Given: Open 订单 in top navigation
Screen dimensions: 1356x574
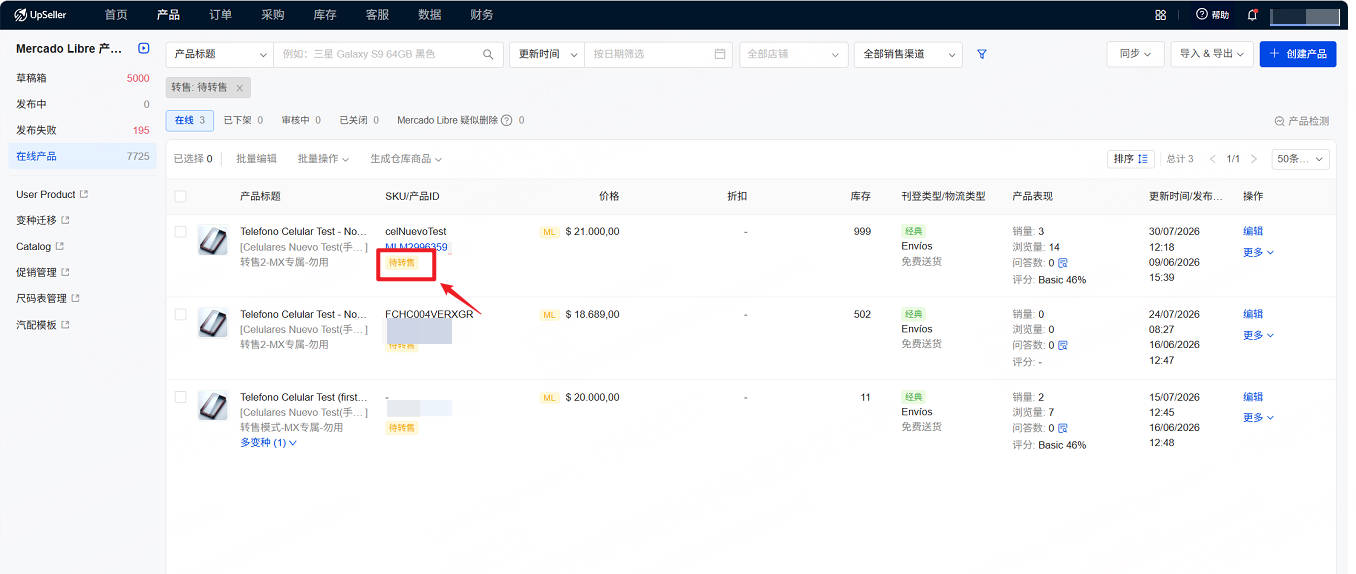Looking at the screenshot, I should click(221, 15).
